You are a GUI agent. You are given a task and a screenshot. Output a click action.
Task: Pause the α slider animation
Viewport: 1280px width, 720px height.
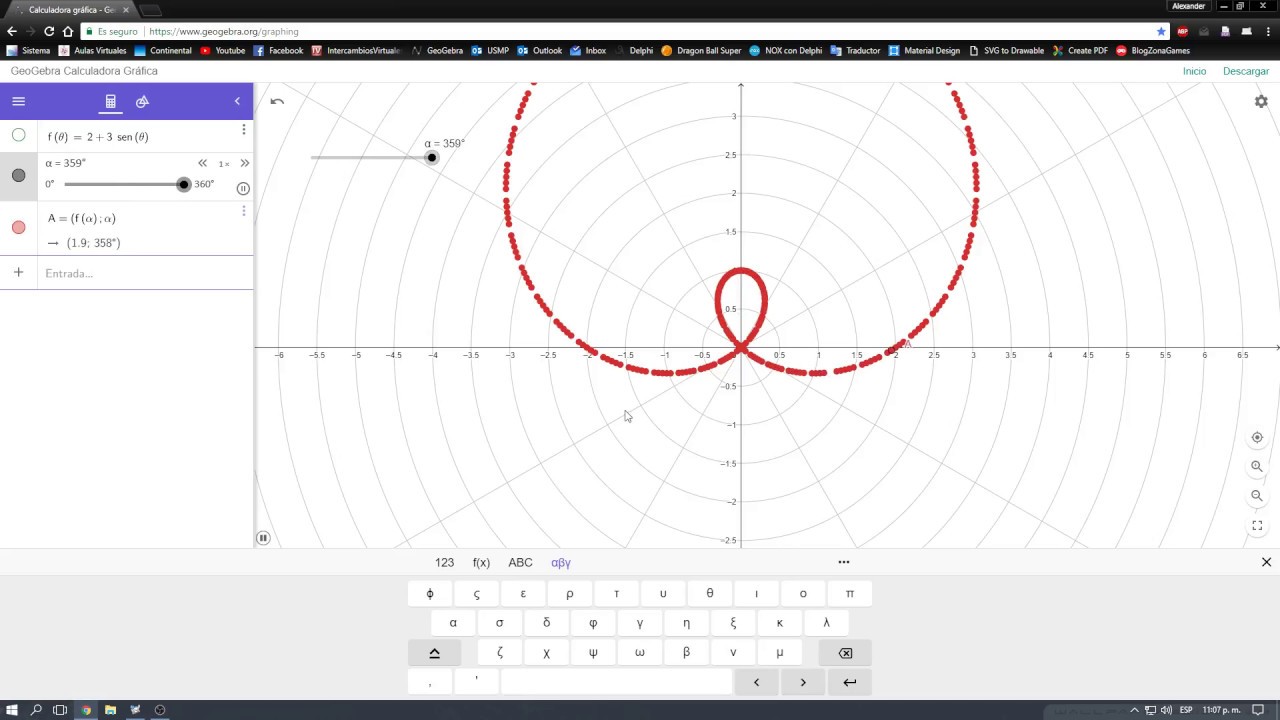tap(243, 188)
